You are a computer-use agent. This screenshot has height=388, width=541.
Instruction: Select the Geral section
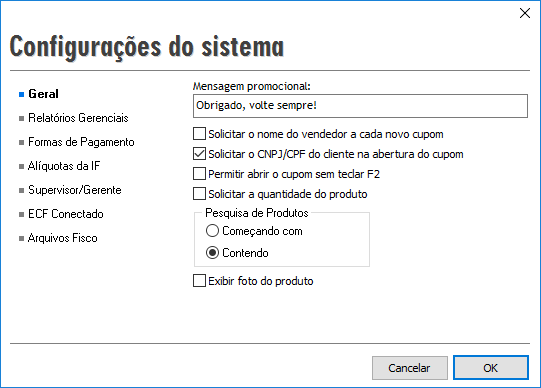pos(43,94)
